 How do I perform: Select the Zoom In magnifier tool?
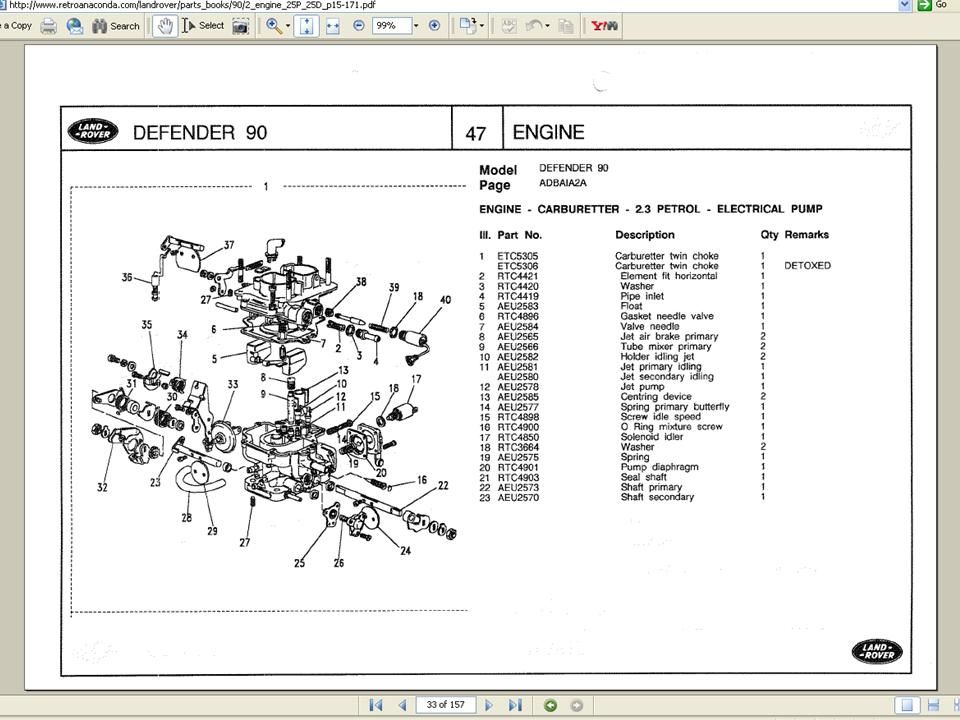click(274, 26)
